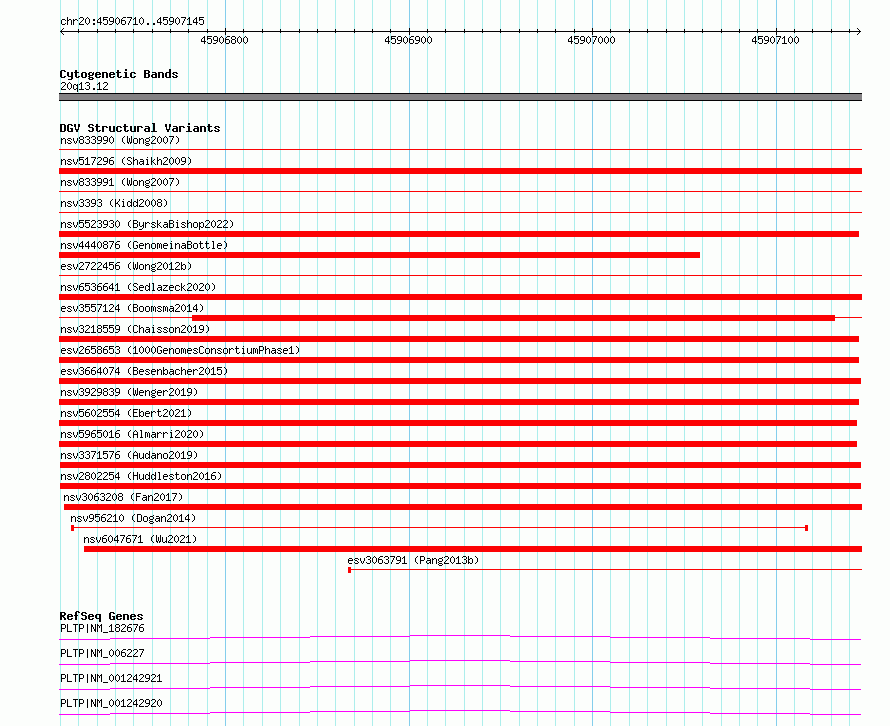Click the thin red line of nsv956210 variant

[x=439, y=528]
